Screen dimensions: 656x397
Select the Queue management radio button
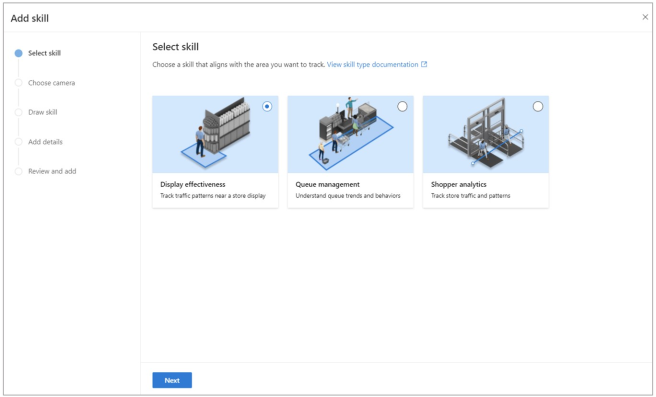pyautogui.click(x=402, y=106)
